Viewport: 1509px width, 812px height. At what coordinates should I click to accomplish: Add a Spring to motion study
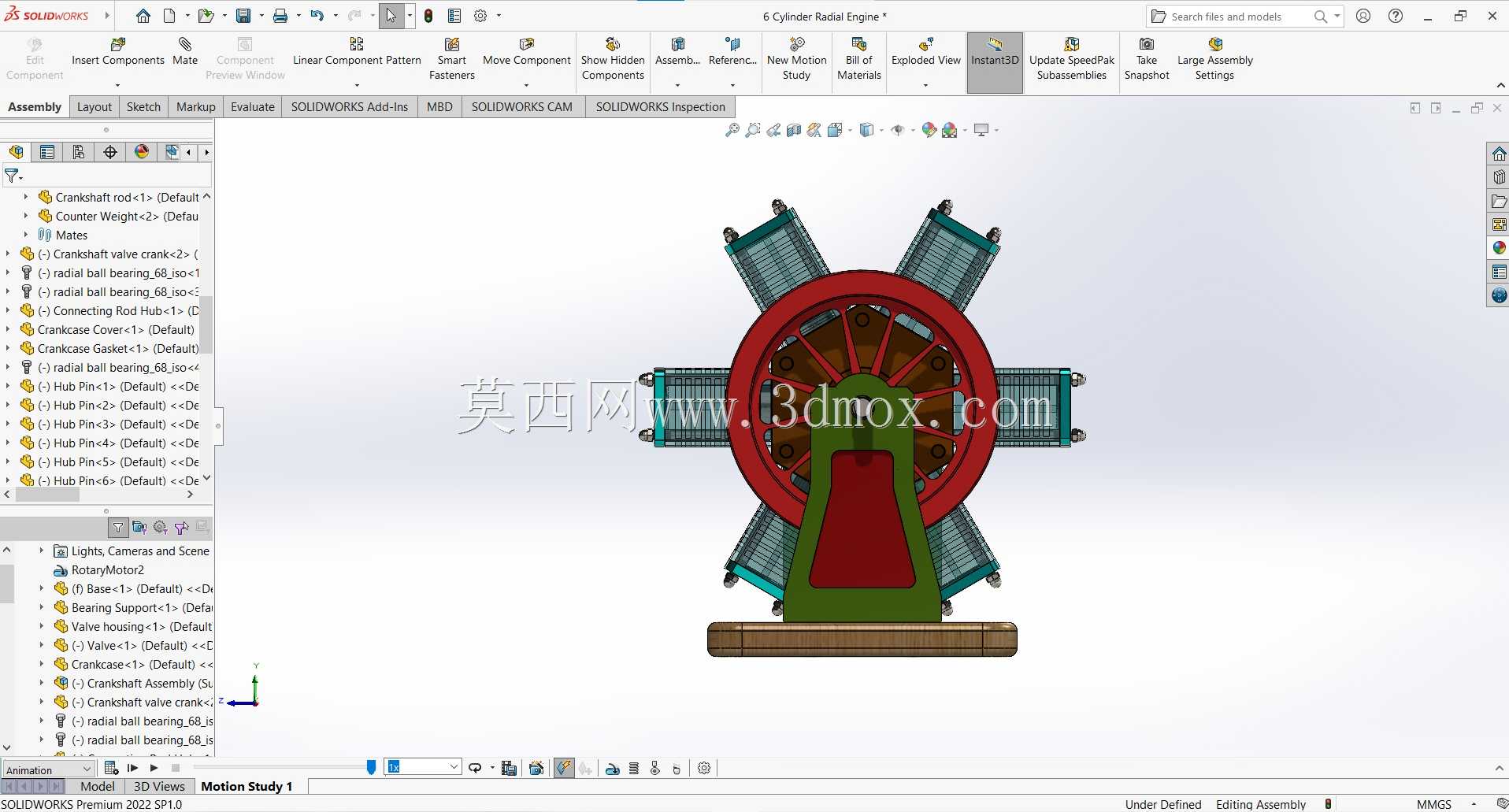[x=634, y=769]
